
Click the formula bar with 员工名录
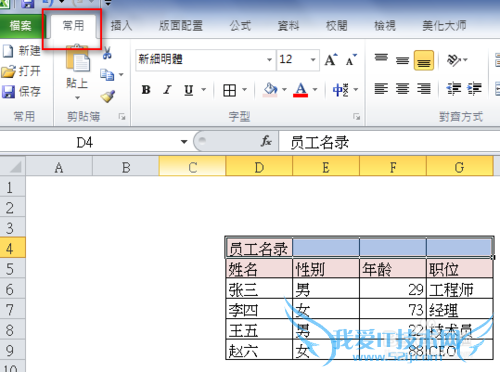(389, 142)
